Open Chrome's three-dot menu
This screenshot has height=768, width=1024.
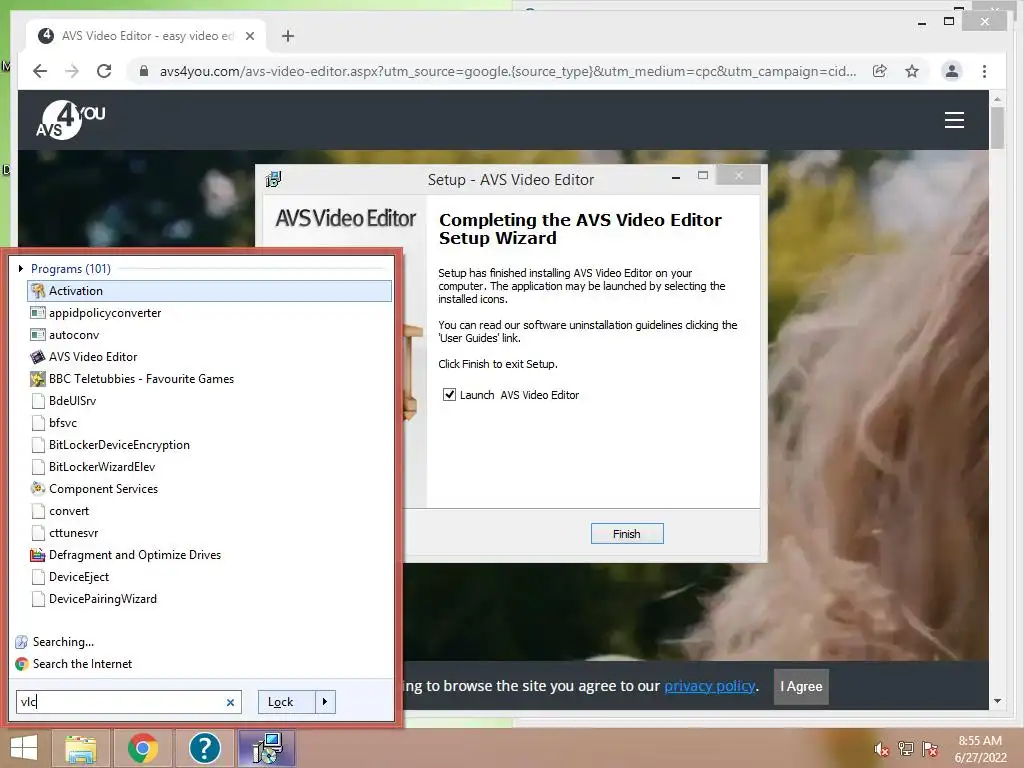click(x=984, y=71)
